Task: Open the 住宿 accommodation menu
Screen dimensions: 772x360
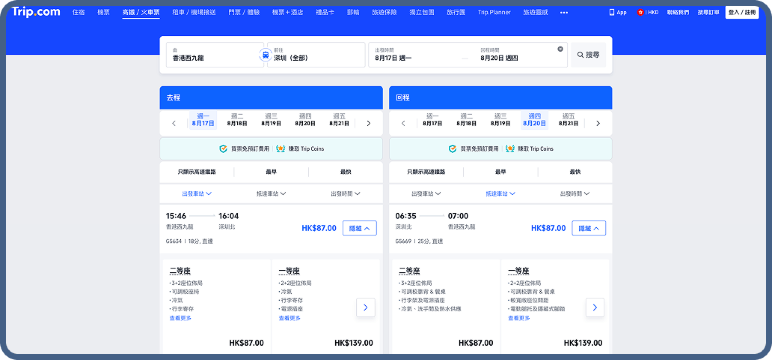Action: [78, 12]
